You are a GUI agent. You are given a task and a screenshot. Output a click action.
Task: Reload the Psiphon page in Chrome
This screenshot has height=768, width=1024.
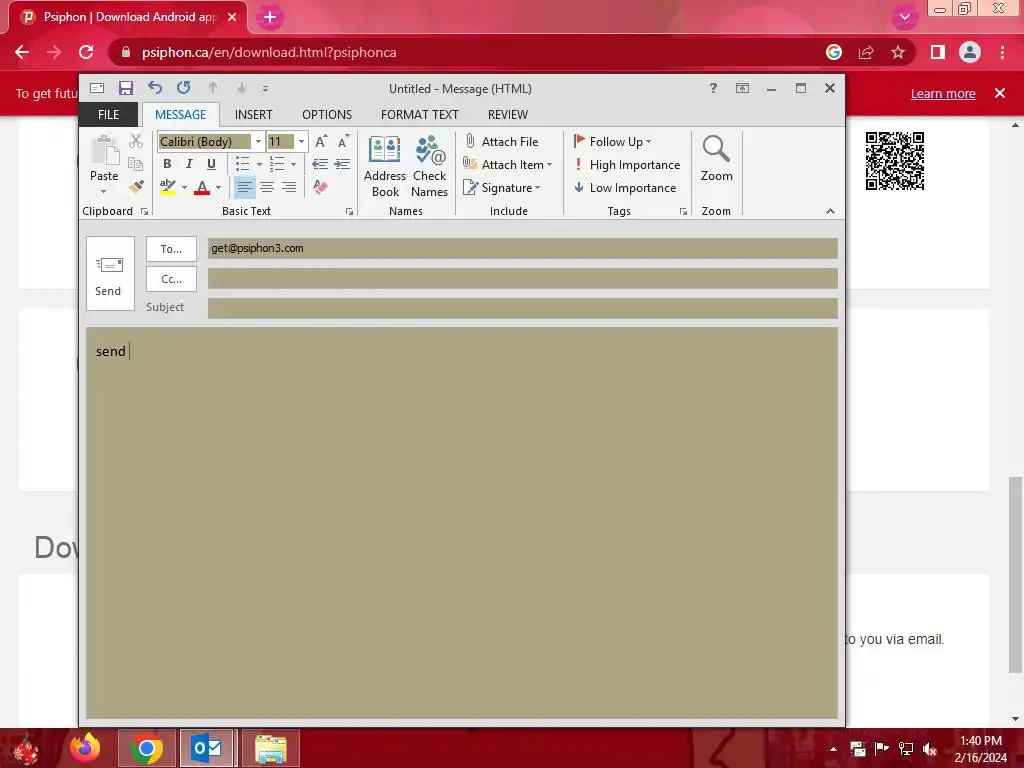(86, 52)
